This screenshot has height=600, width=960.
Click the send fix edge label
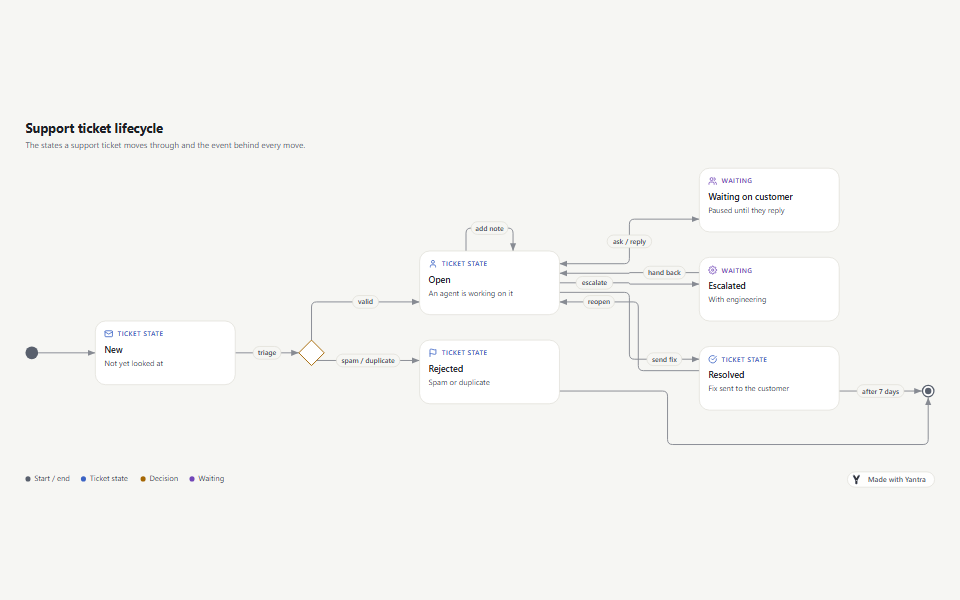664,359
